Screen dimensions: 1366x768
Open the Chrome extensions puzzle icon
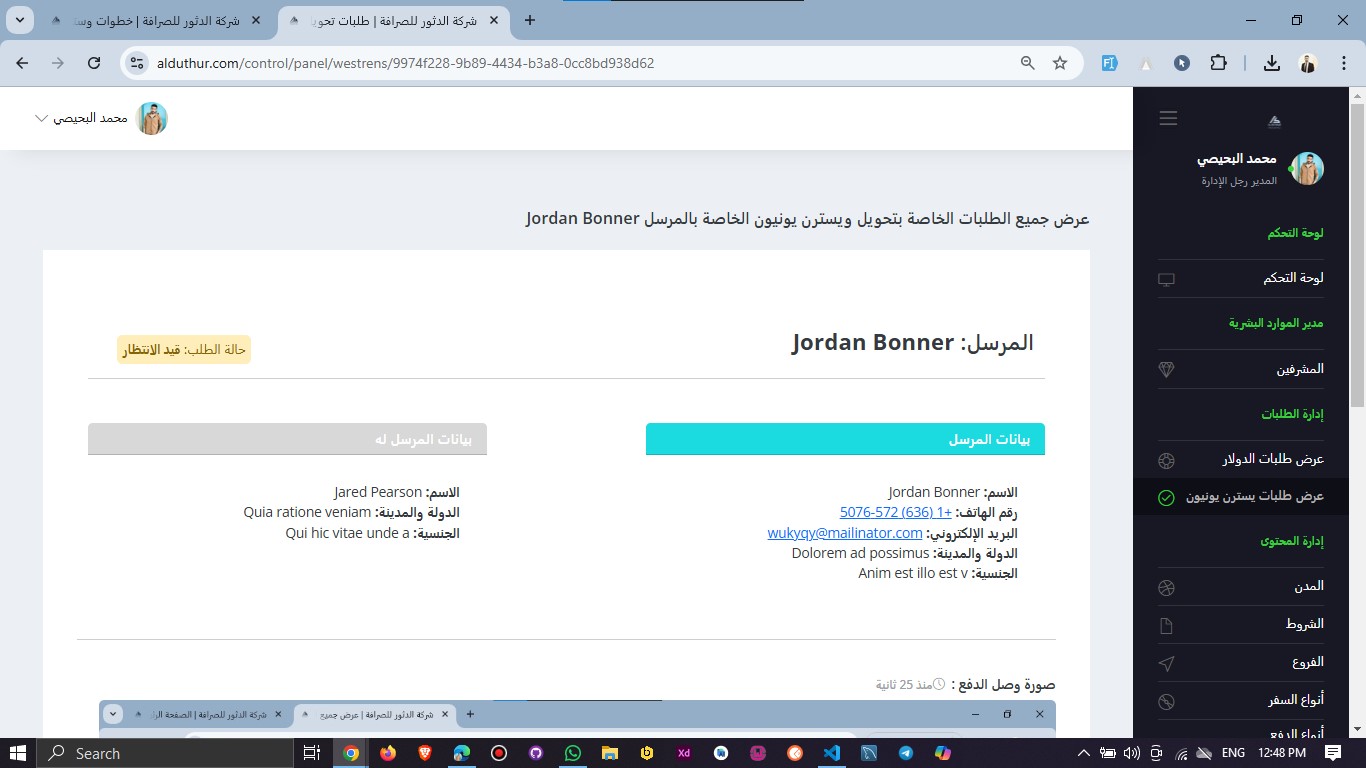1218,63
